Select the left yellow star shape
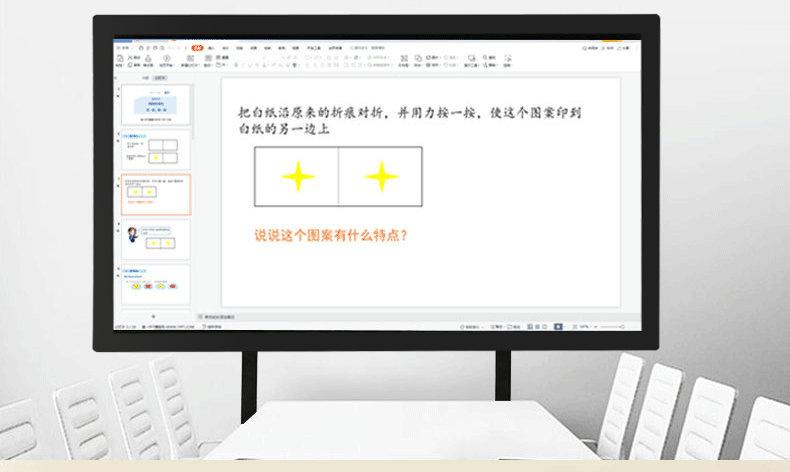 pyautogui.click(x=297, y=177)
